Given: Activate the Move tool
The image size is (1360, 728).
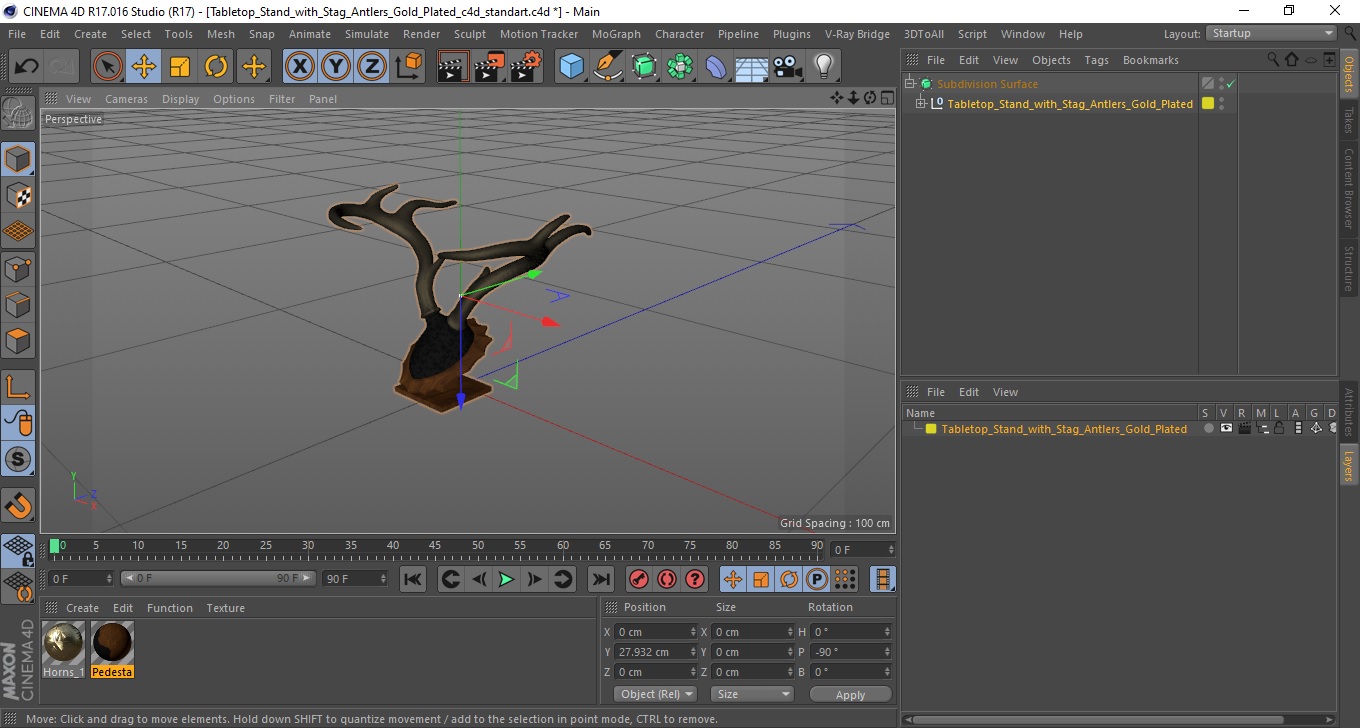Looking at the screenshot, I should [144, 67].
